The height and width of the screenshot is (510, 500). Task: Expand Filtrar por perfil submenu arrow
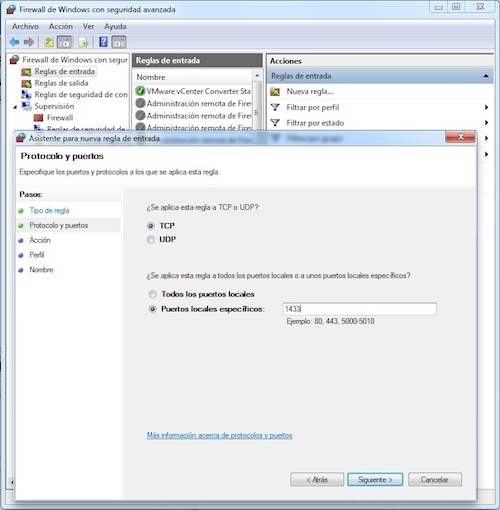(486, 107)
